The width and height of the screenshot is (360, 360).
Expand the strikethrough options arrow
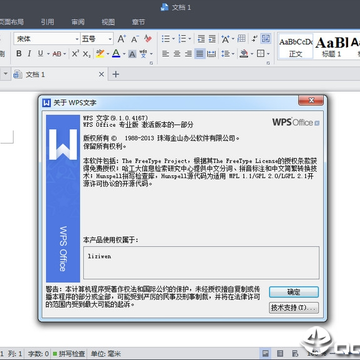click(65, 54)
